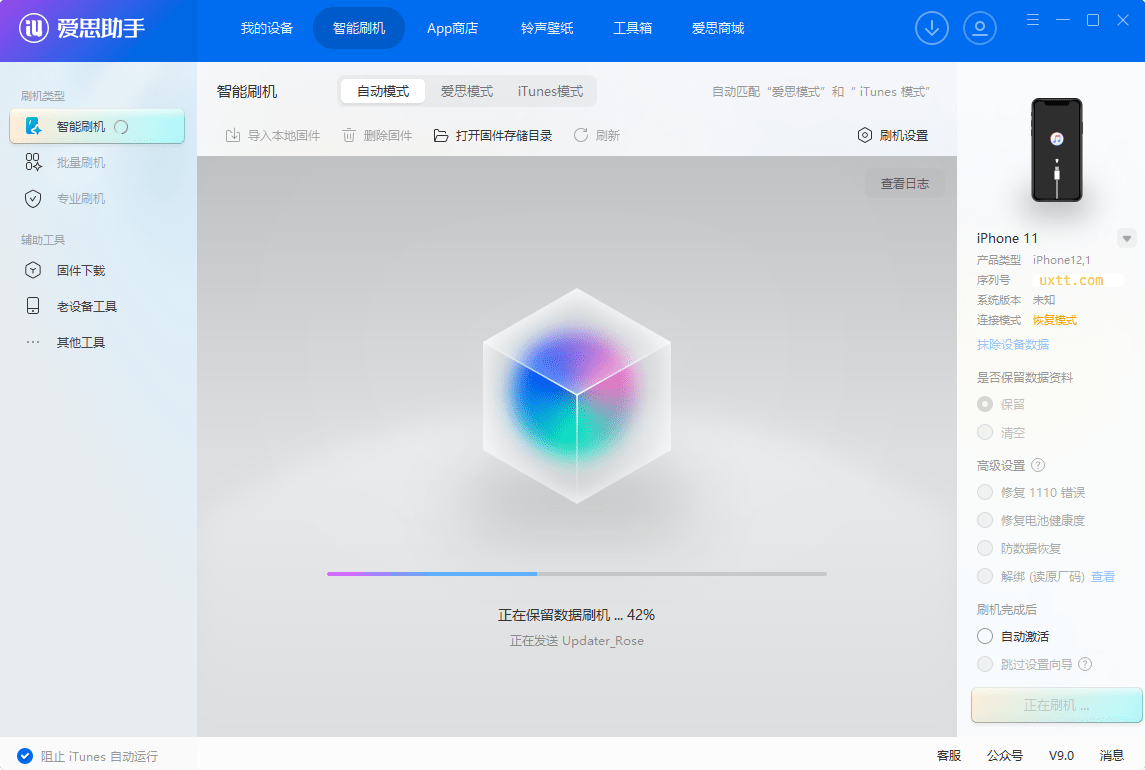Click the loading spinner beside 智能刷机

pyautogui.click(x=121, y=127)
